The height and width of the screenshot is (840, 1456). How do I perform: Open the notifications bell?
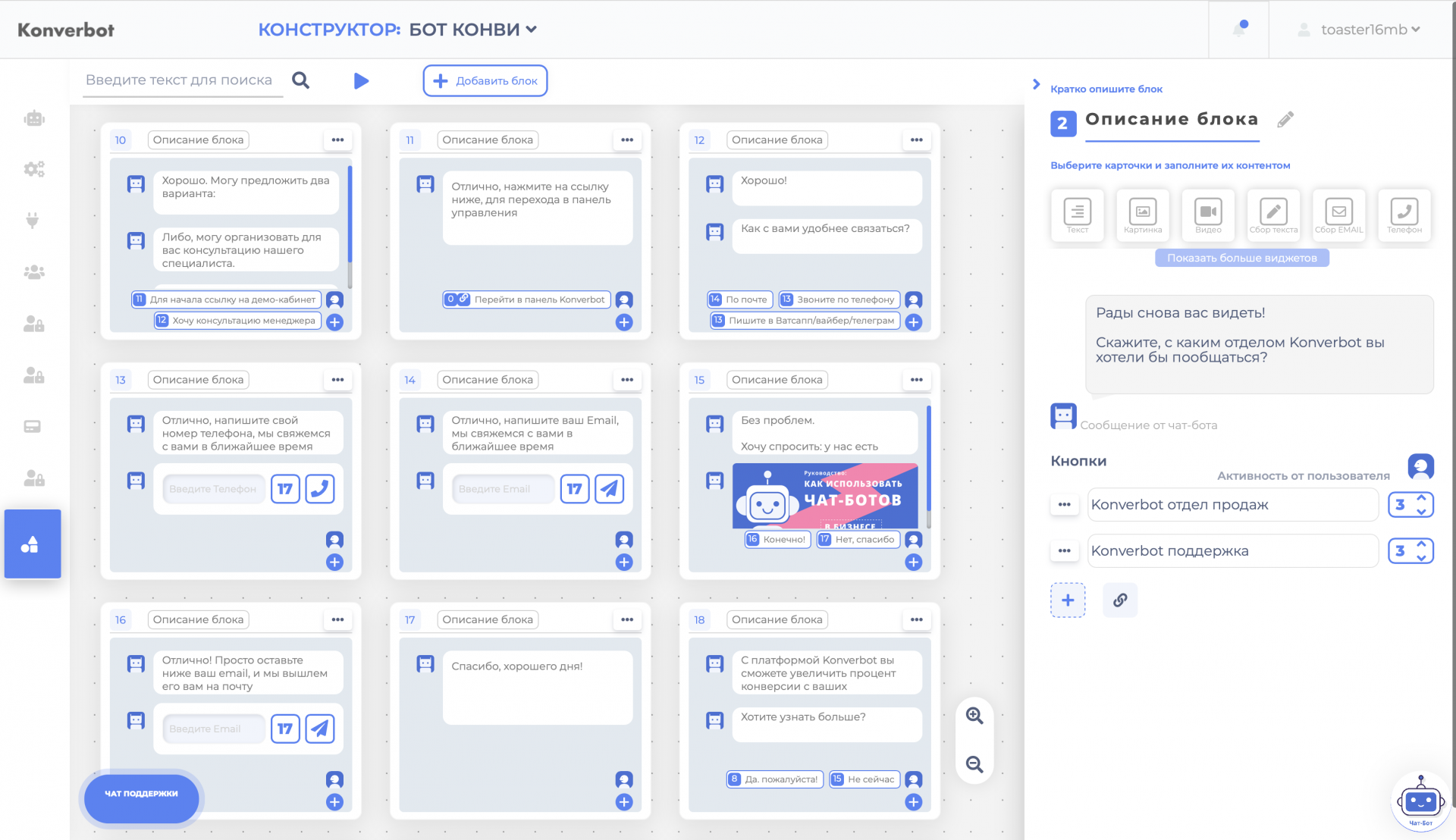(1239, 30)
